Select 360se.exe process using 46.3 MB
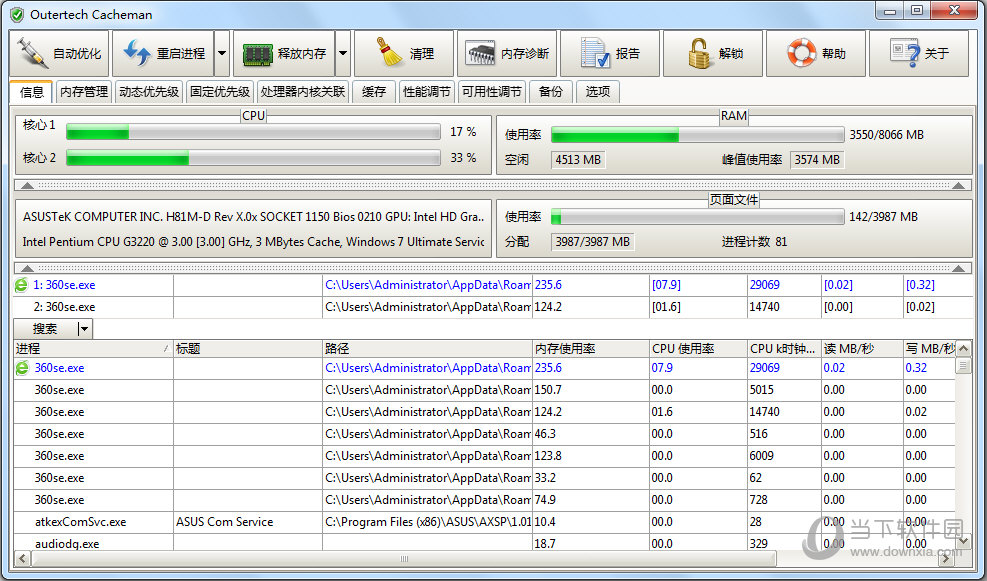Image resolution: width=987 pixels, height=581 pixels. [484, 434]
